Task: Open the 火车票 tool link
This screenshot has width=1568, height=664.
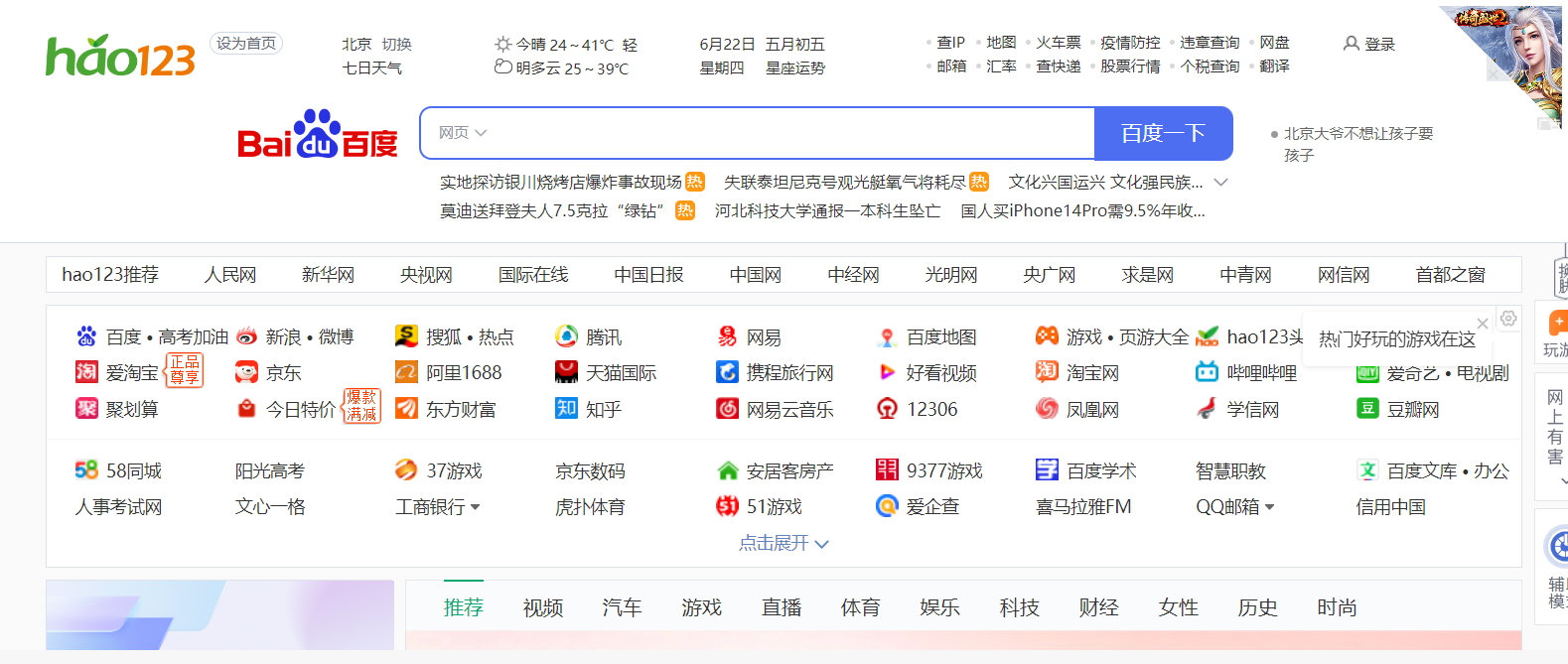Action: click(x=1059, y=43)
